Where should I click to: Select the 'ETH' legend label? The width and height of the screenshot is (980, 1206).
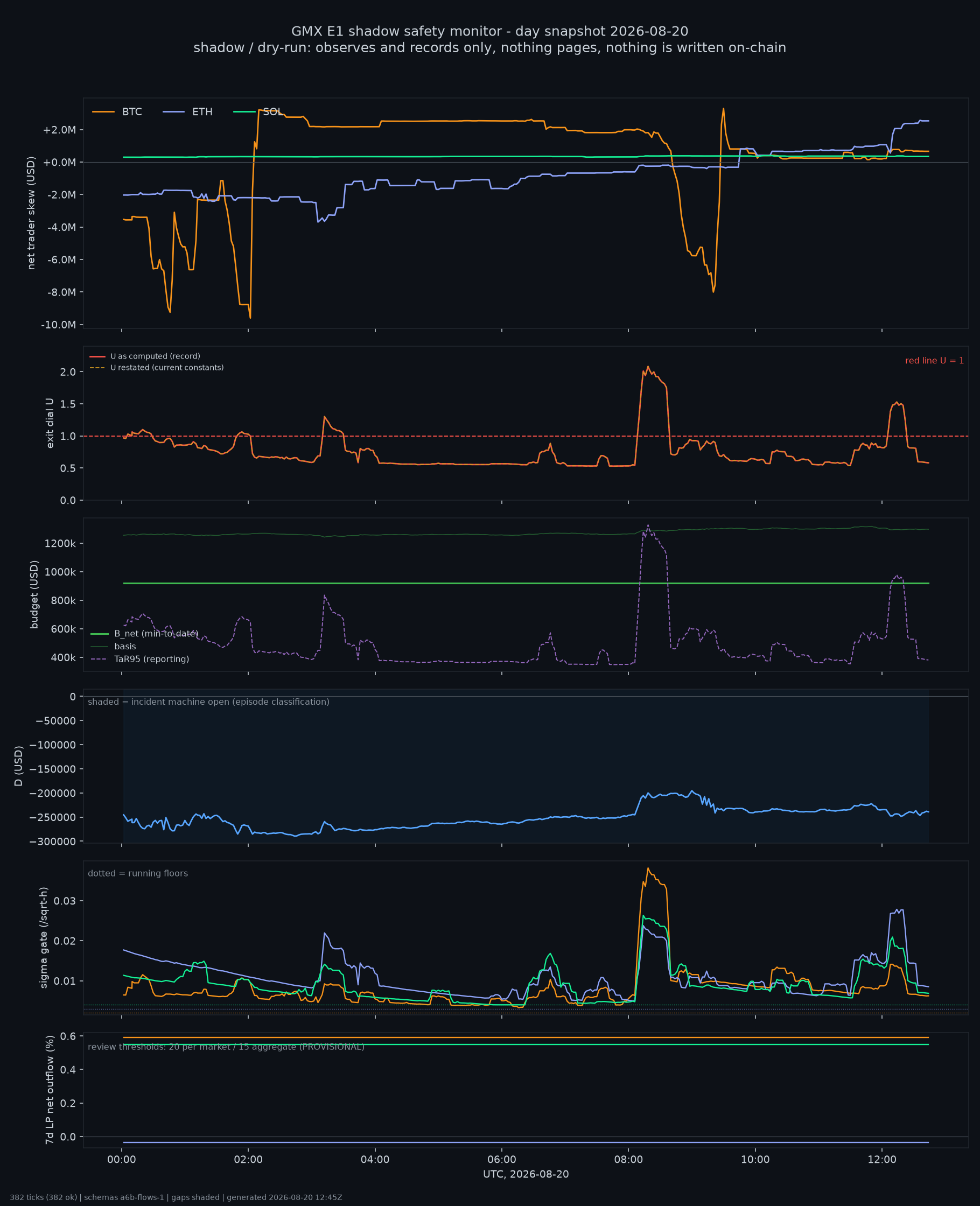coord(202,113)
